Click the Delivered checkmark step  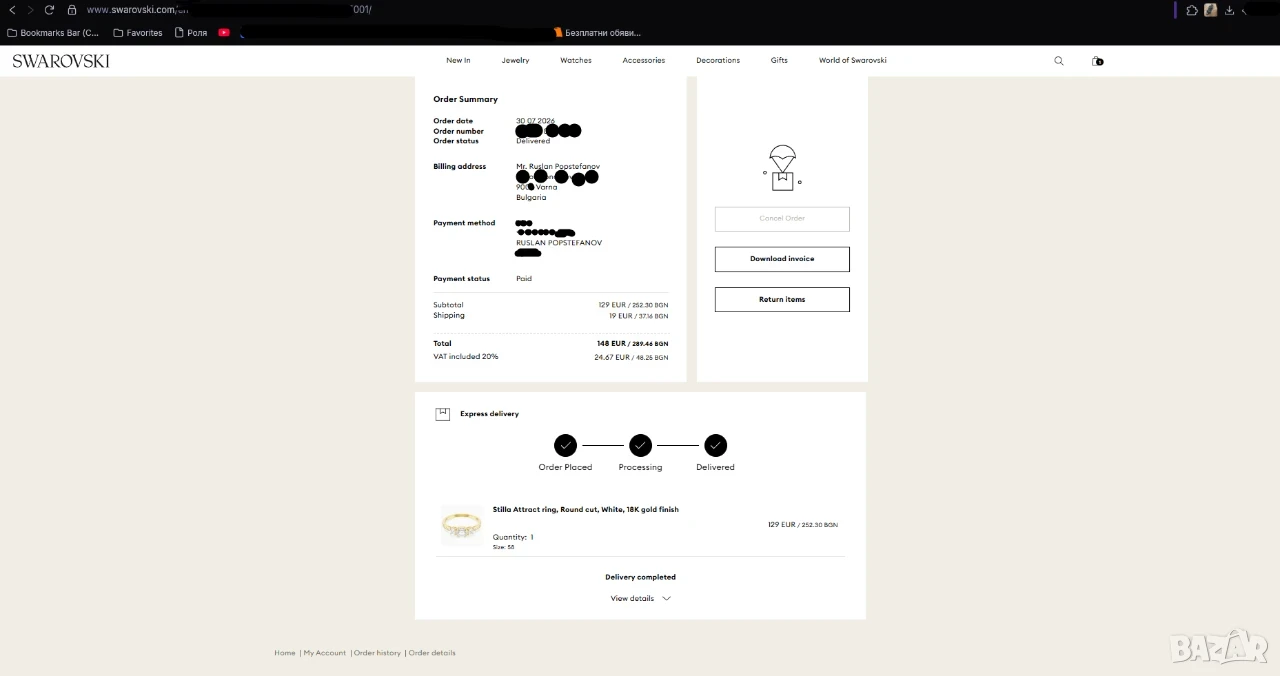[715, 445]
